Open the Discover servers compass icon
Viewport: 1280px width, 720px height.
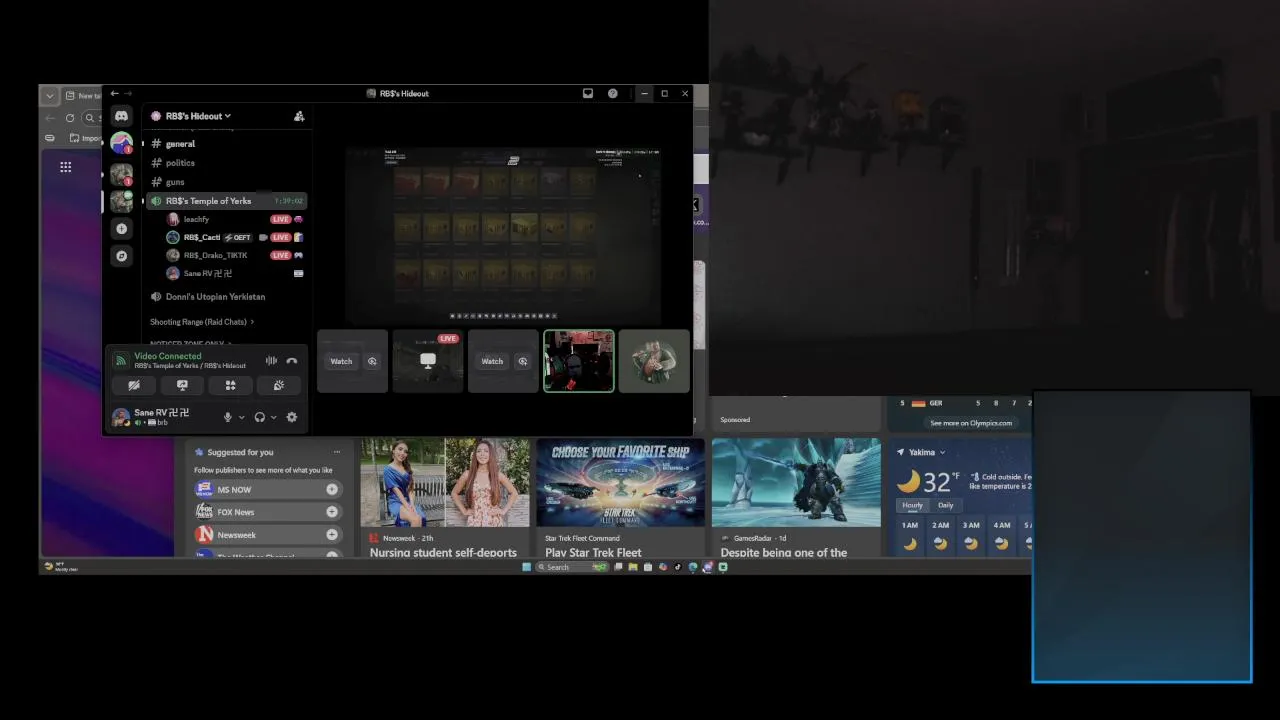pyautogui.click(x=121, y=256)
